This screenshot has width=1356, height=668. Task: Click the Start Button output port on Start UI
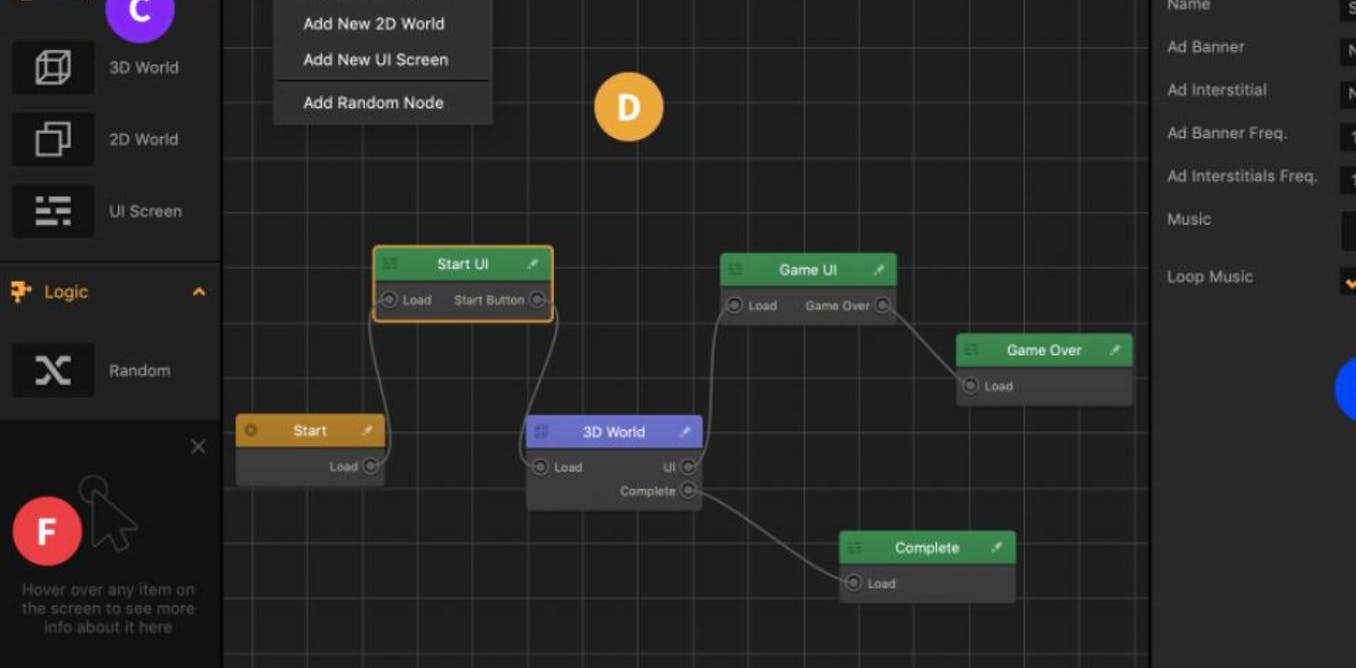(x=537, y=299)
